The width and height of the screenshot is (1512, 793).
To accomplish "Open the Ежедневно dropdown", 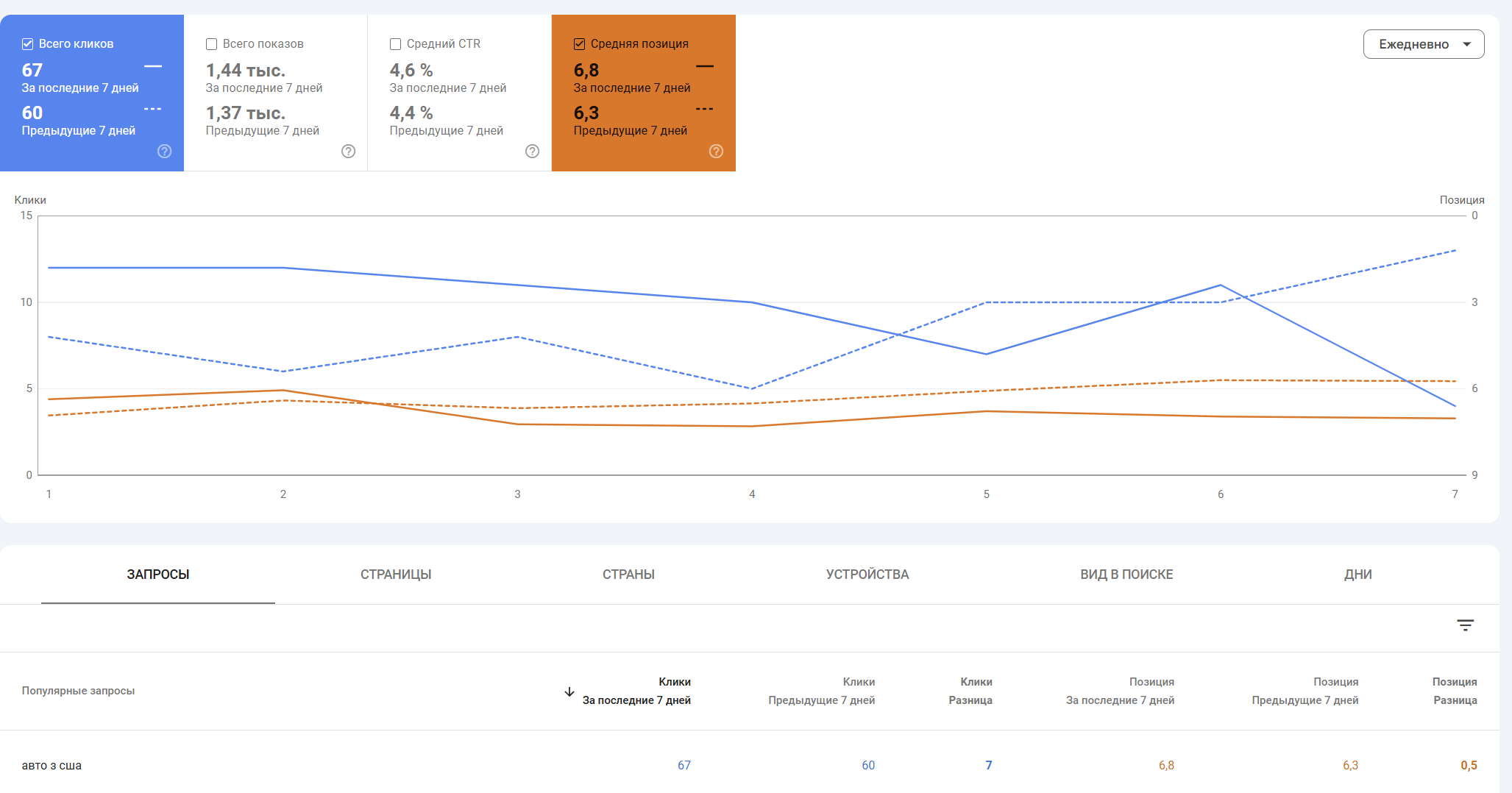I will 1423,44.
